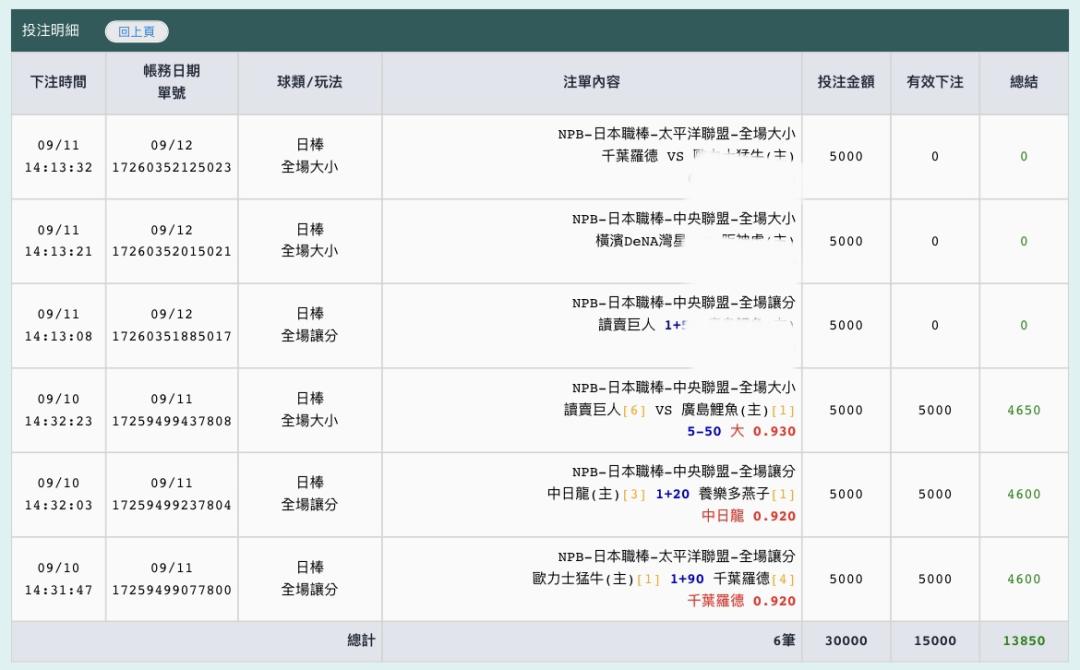Click the bet time 14:32:23
Image resolution: width=1080 pixels, height=670 pixels.
59,421
